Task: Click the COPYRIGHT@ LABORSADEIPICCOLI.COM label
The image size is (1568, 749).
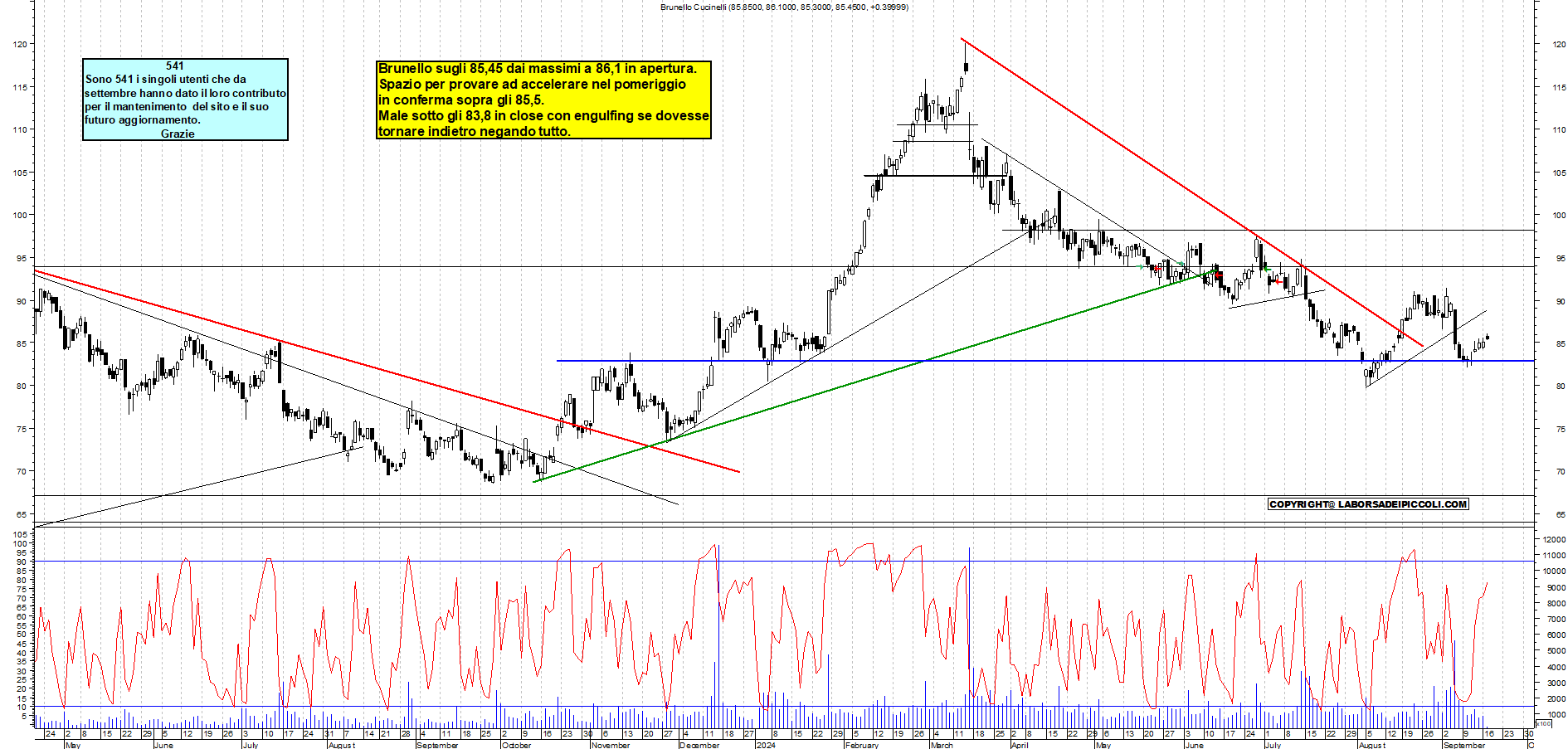Action: click(1368, 504)
